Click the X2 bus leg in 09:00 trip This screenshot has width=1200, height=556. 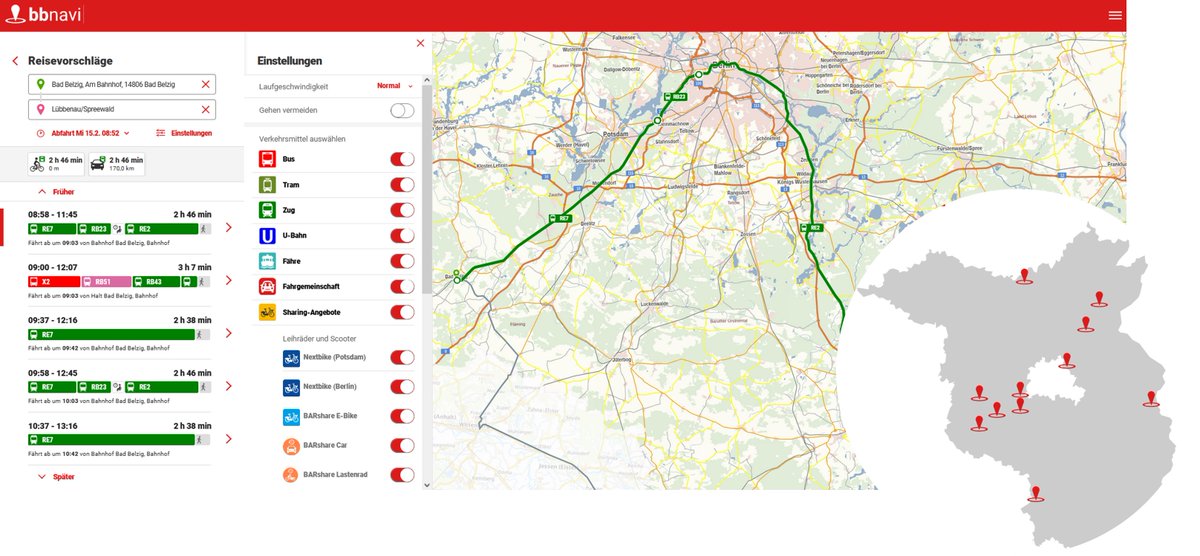pyautogui.click(x=53, y=282)
